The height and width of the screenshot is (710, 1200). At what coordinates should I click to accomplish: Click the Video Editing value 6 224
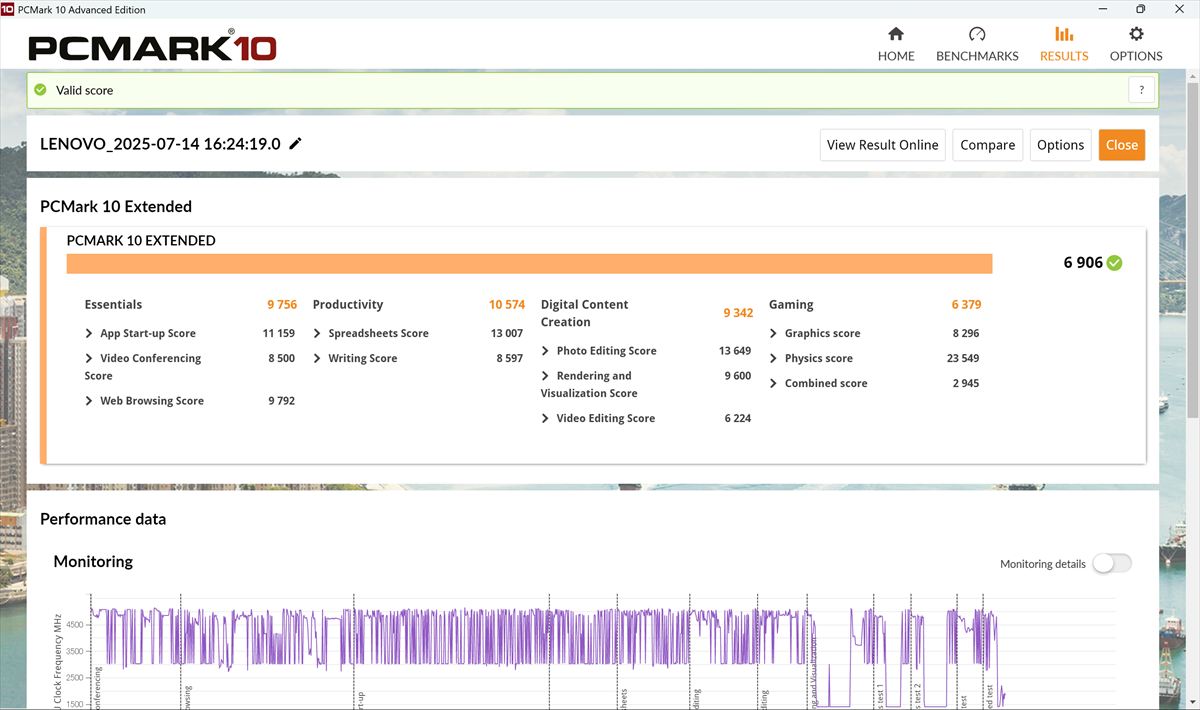point(738,418)
